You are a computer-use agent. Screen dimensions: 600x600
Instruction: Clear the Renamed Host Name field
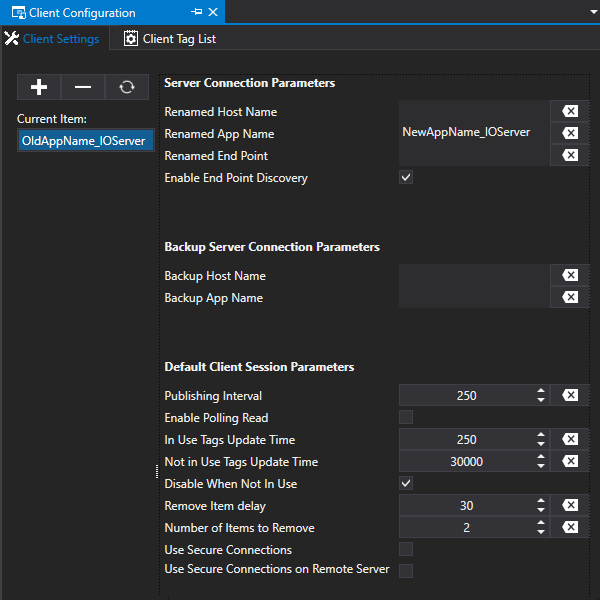coord(569,111)
